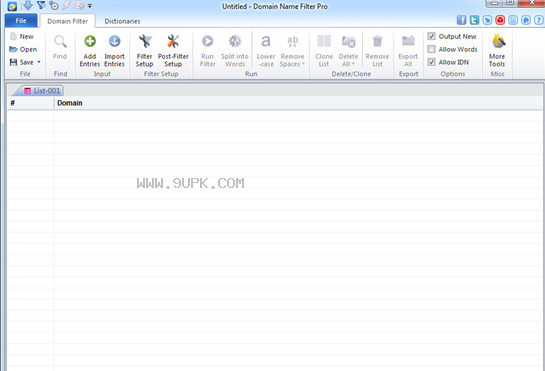Click the Run Filter play icon
The image size is (545, 371).
coord(208,41)
